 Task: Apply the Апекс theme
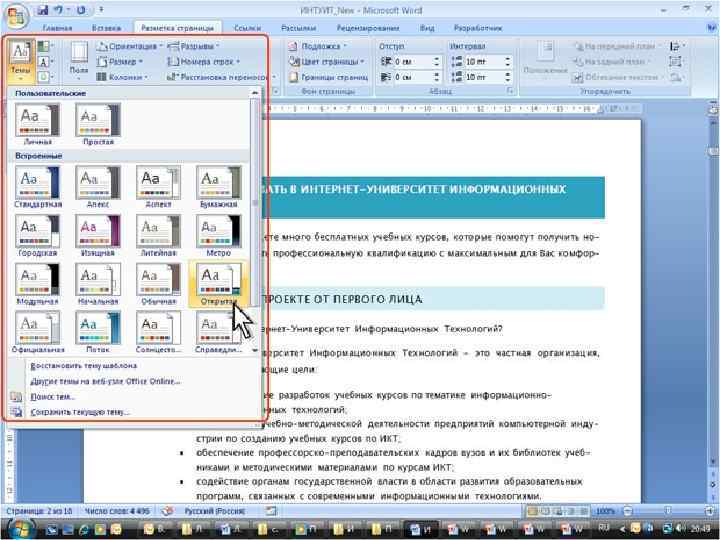point(98,187)
